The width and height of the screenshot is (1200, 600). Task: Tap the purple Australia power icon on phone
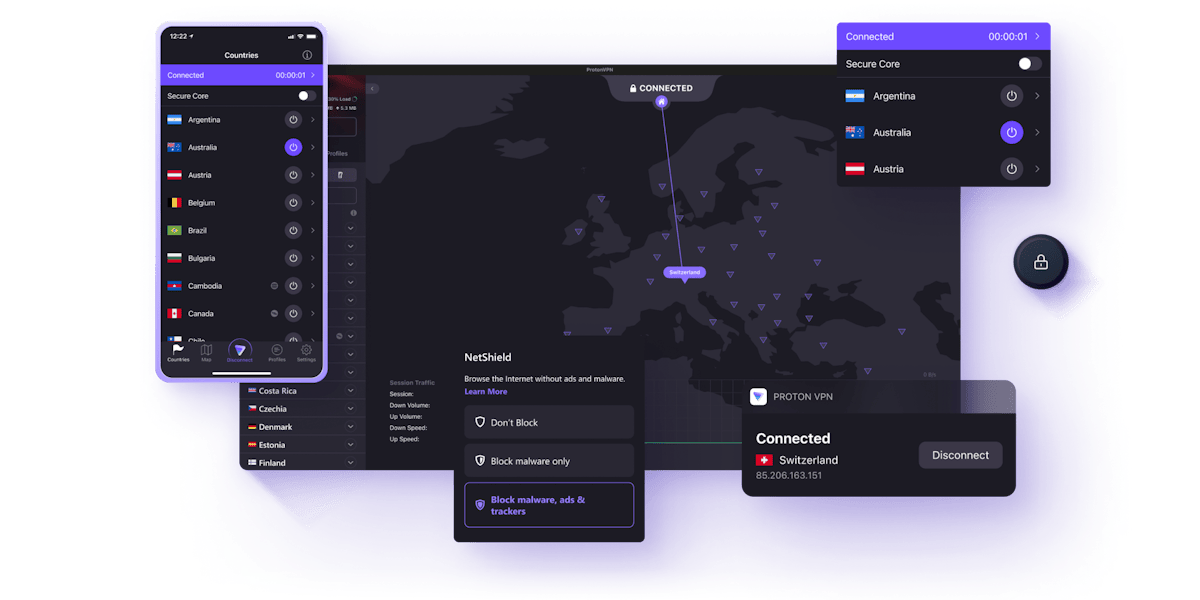point(293,147)
